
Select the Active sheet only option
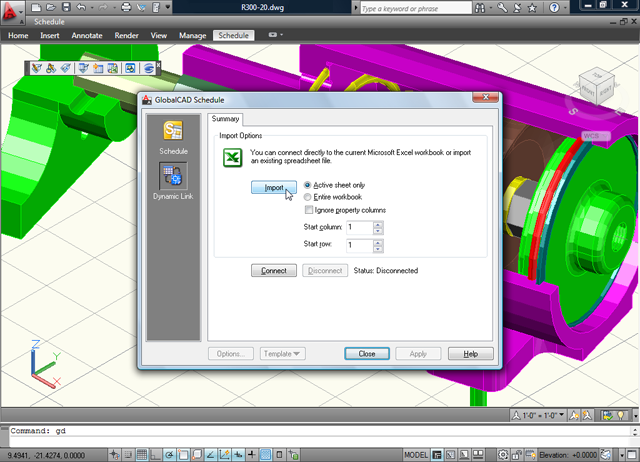click(308, 185)
